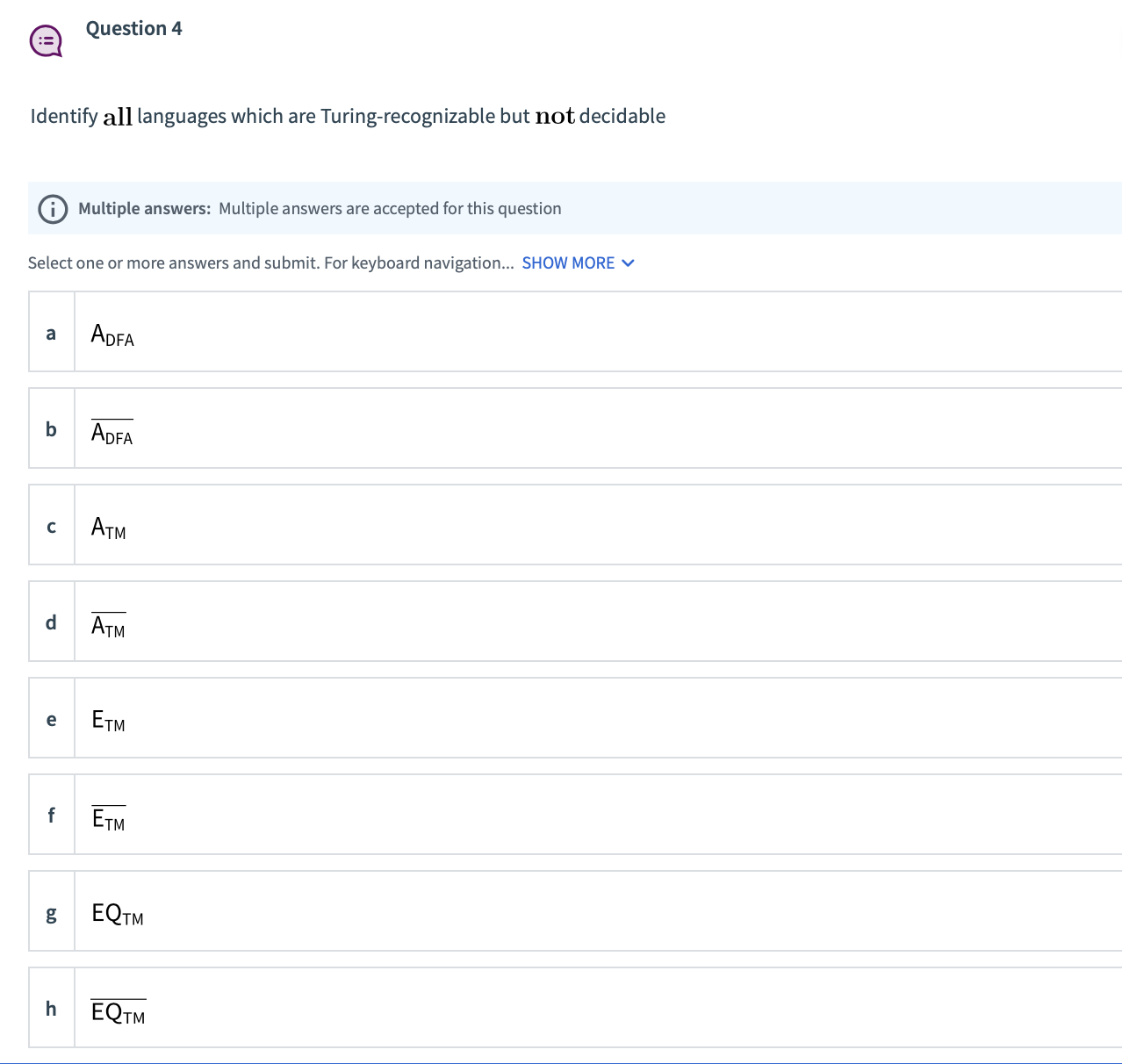
Task: Select answer a, A_DFA
Action: tap(575, 332)
